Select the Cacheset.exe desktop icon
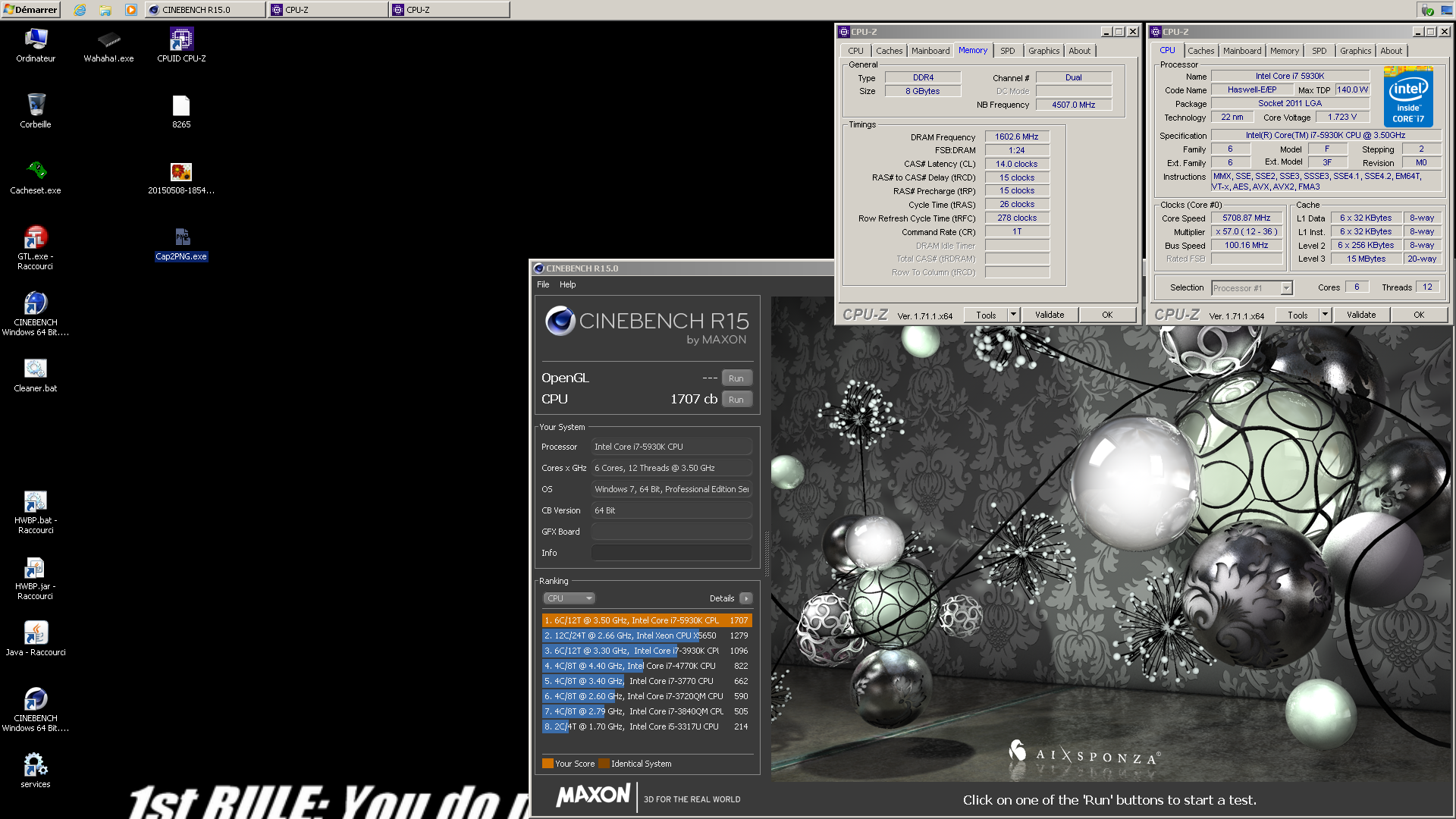 [x=36, y=177]
